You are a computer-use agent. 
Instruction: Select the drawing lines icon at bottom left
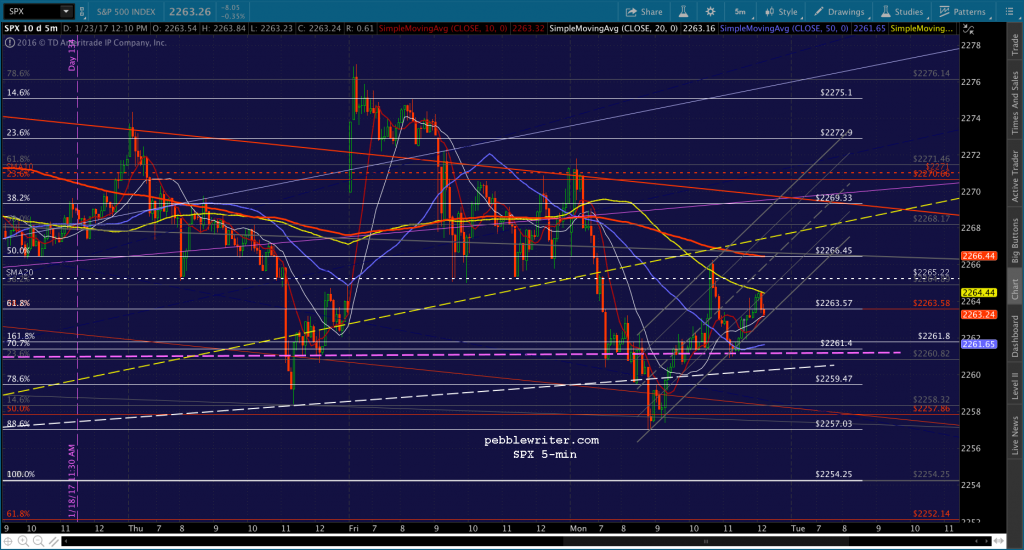54,541
